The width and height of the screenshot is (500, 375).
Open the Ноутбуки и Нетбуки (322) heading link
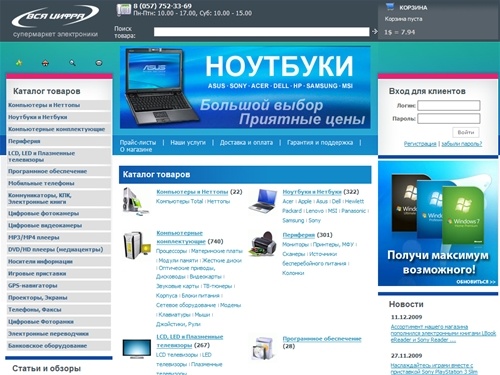point(312,192)
